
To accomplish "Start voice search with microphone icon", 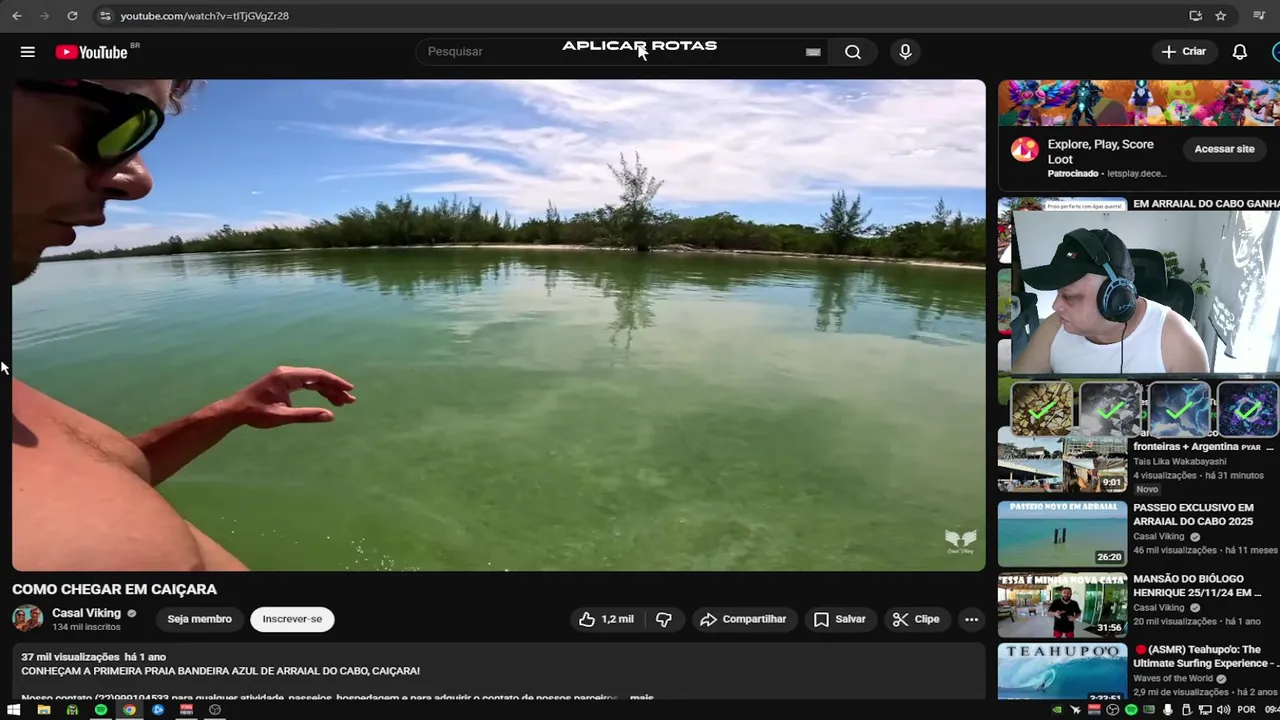I will click(905, 52).
